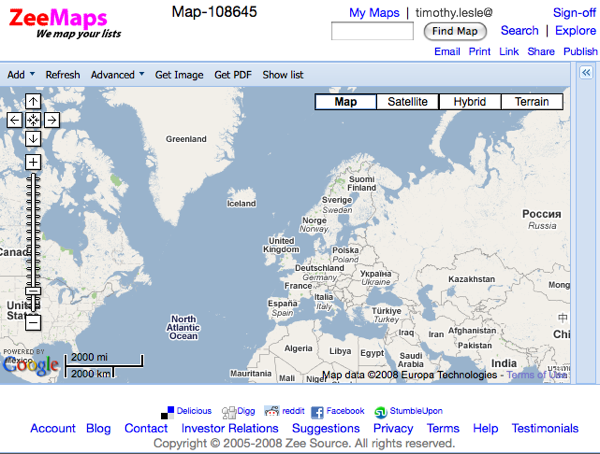Click Terms of Use on the map
This screenshot has height=454, width=600.
tap(537, 375)
